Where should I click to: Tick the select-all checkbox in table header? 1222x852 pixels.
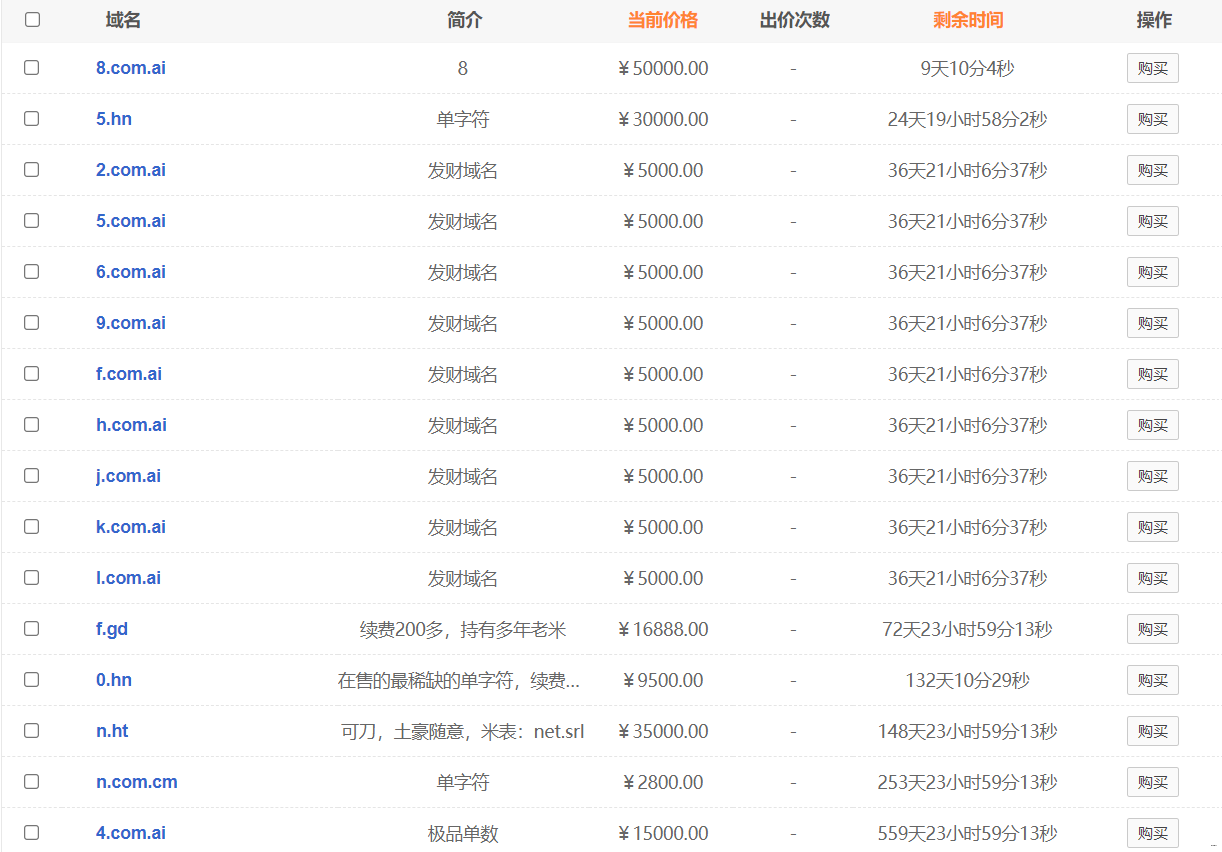pyautogui.click(x=32, y=20)
